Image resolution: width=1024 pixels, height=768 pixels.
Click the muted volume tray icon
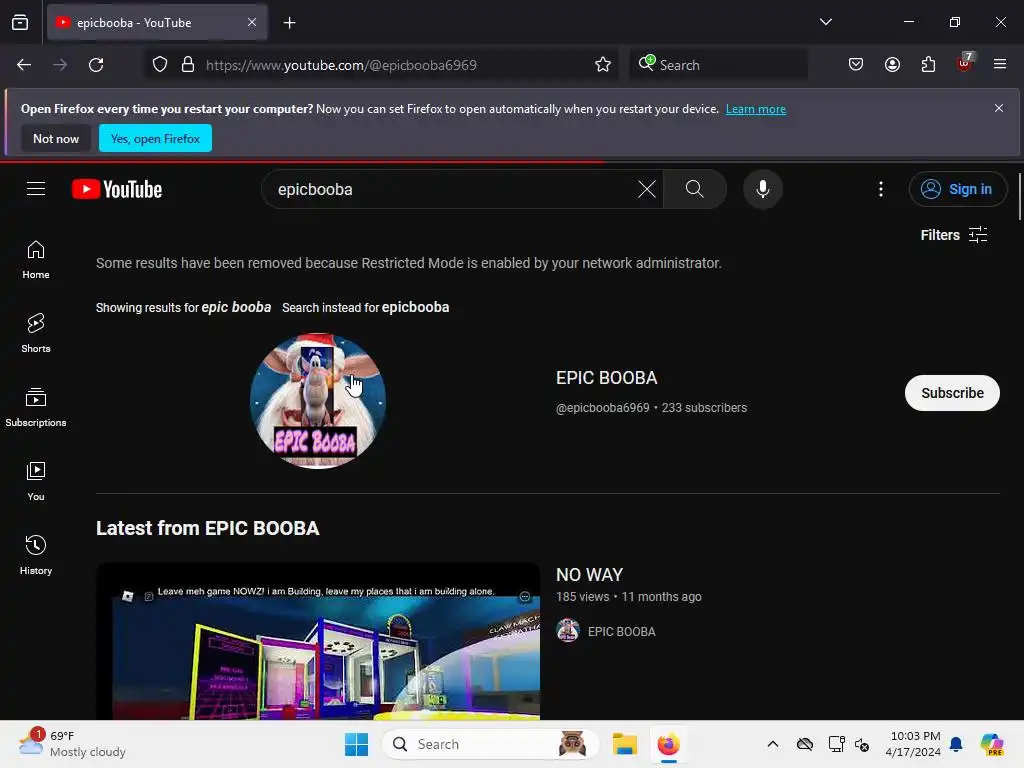click(x=862, y=744)
